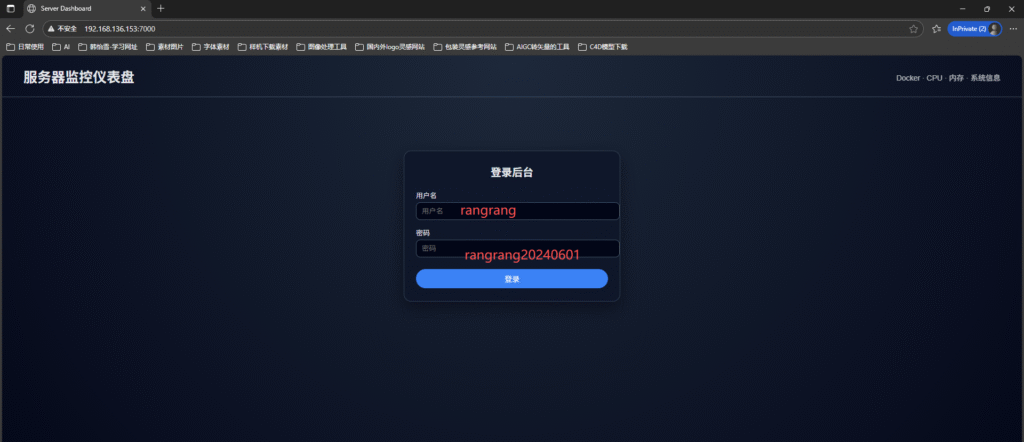Open a new tab with plus icon

[x=161, y=8]
